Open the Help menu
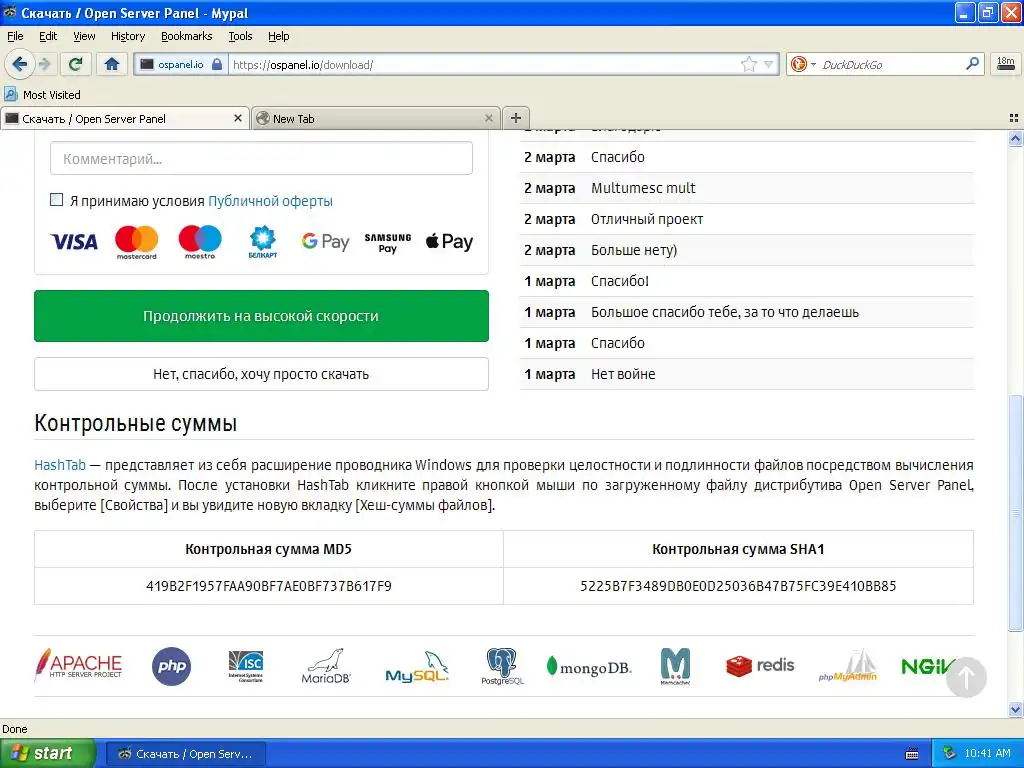 click(278, 36)
